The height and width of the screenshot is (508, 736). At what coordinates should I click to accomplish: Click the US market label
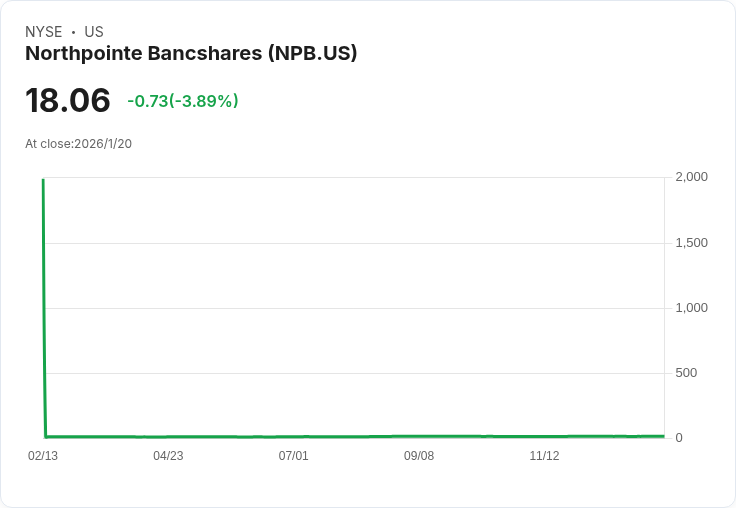click(x=94, y=32)
